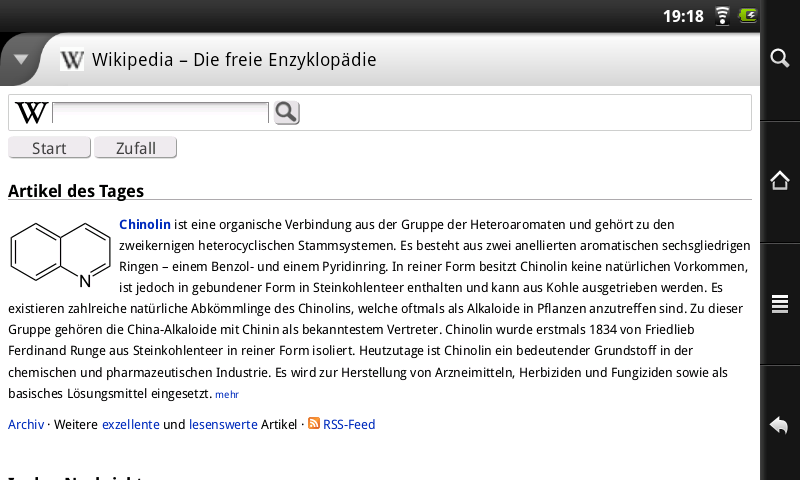Screen dimensions: 800x480
Task: Click the Start button
Action: [49, 148]
